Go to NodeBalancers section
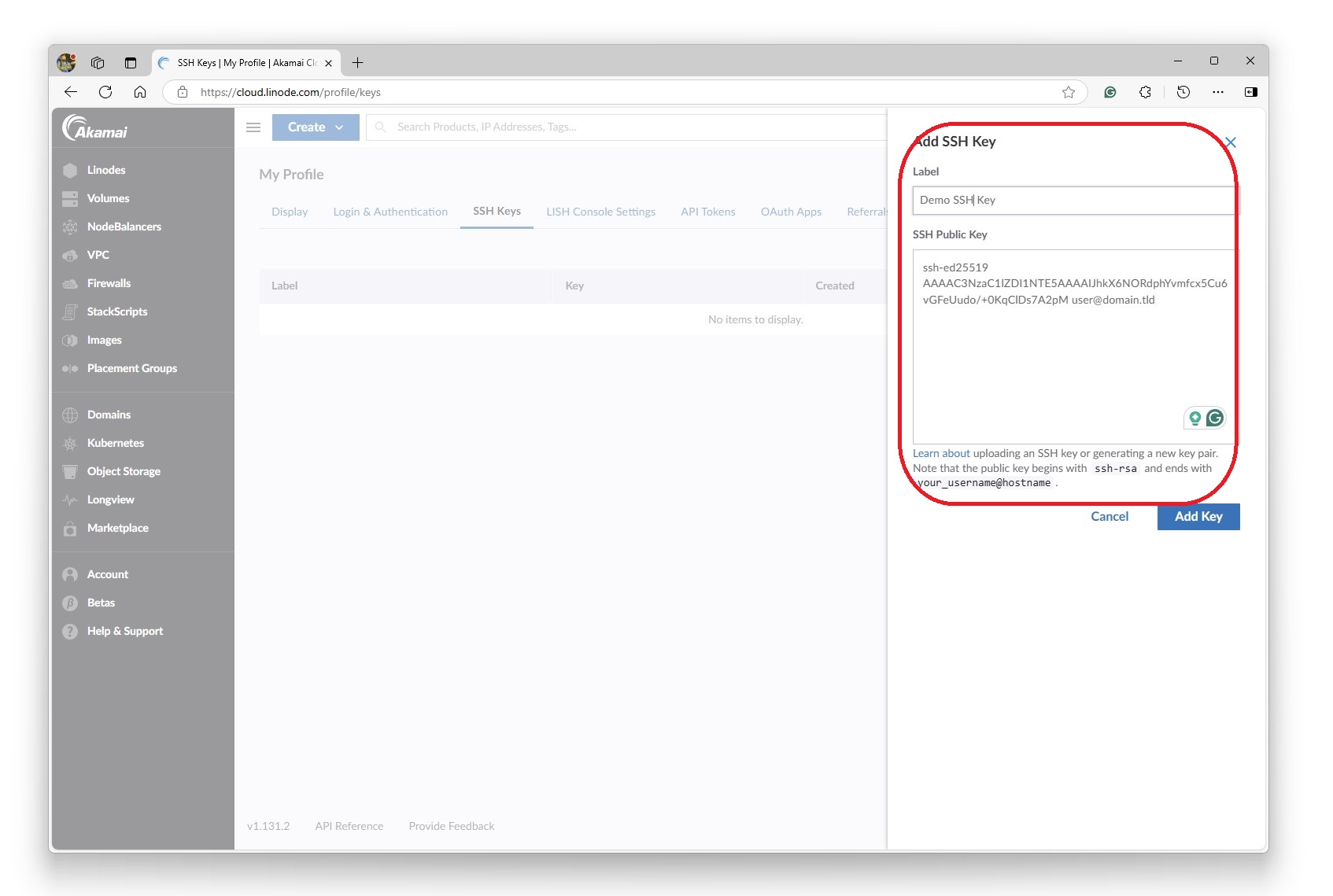The width and height of the screenshot is (1333, 896). 124,227
